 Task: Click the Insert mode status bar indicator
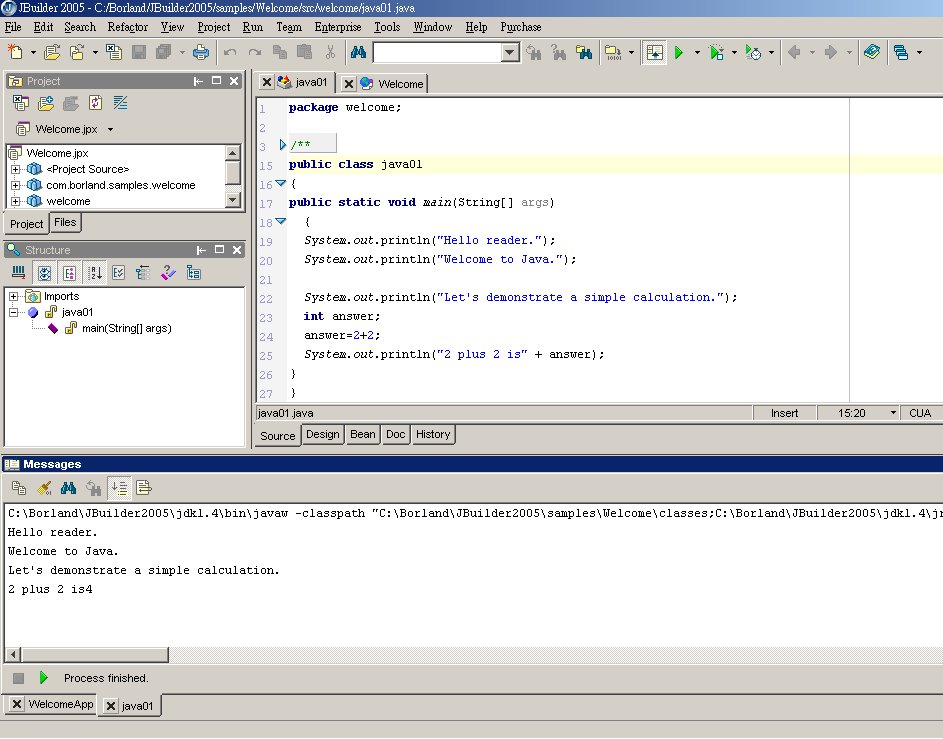pos(784,413)
